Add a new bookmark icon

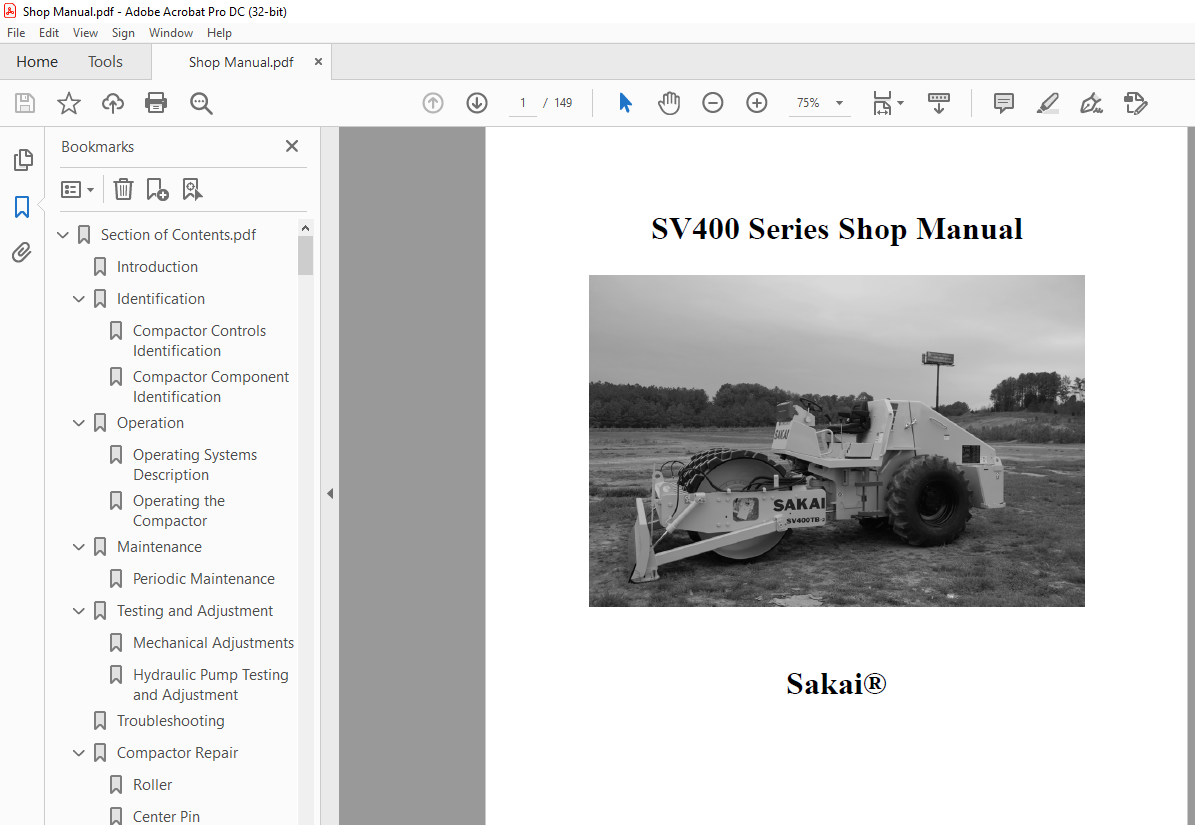click(x=157, y=189)
